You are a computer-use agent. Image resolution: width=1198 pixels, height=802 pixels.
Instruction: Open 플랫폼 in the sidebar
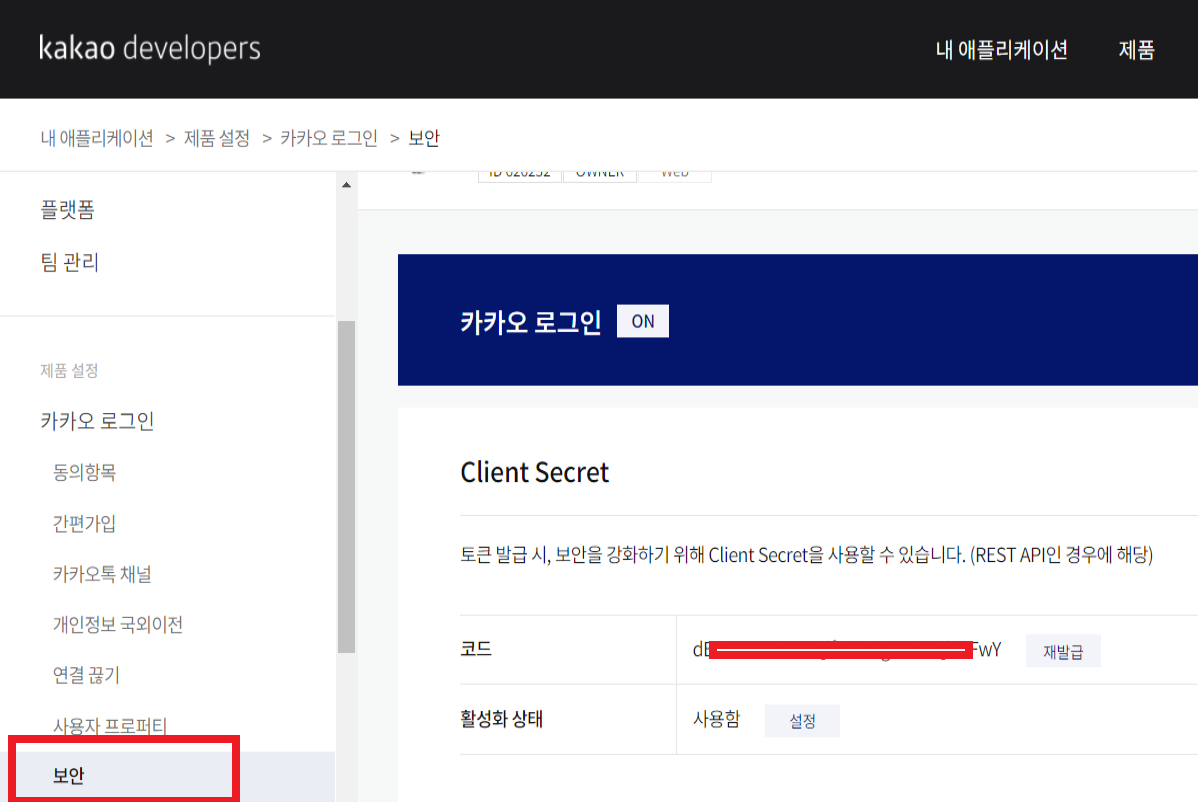(67, 209)
